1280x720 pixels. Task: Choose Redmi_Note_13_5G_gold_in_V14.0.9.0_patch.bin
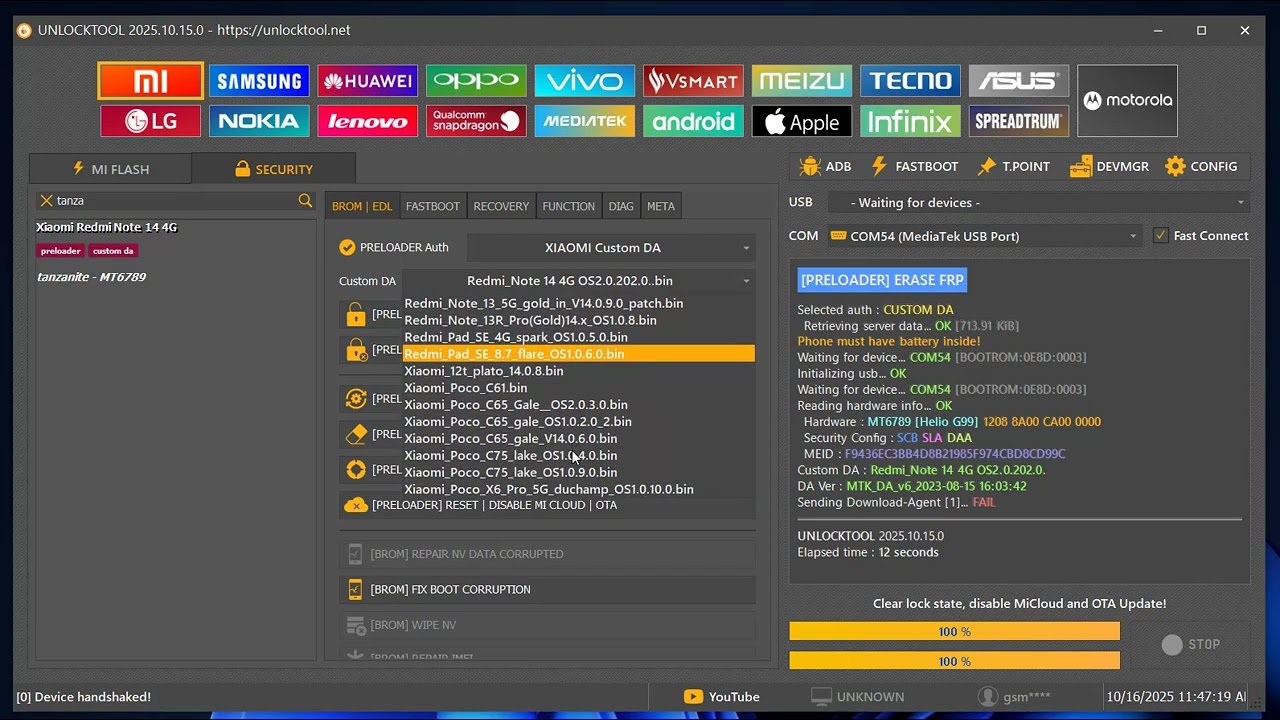click(x=579, y=303)
